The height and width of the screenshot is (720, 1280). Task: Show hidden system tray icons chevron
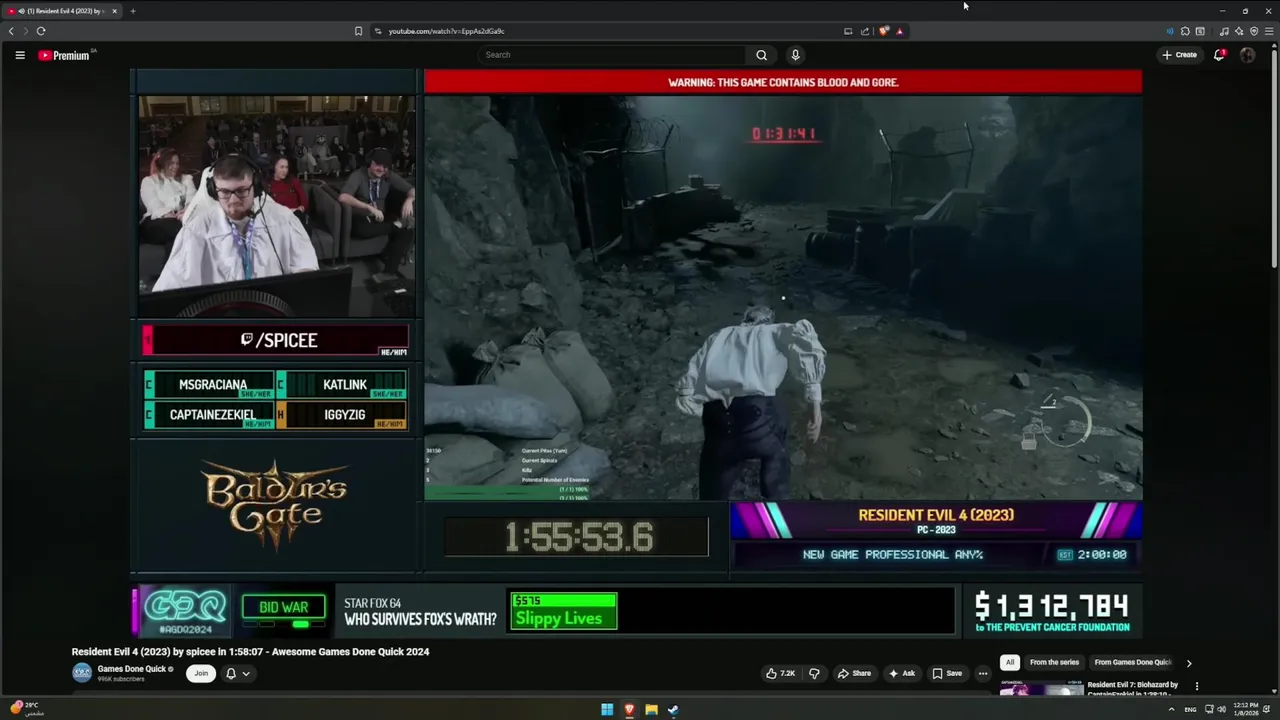tap(1171, 709)
